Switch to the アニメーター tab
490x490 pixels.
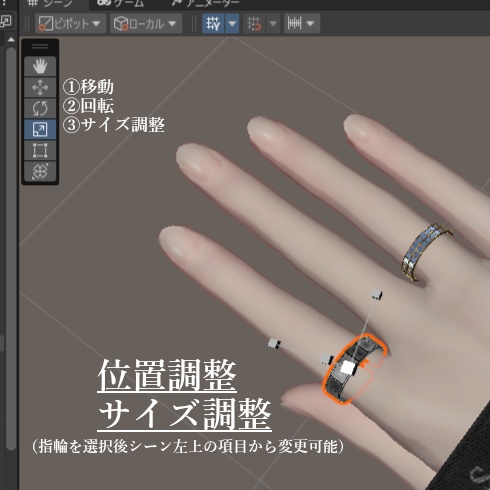tap(206, 4)
